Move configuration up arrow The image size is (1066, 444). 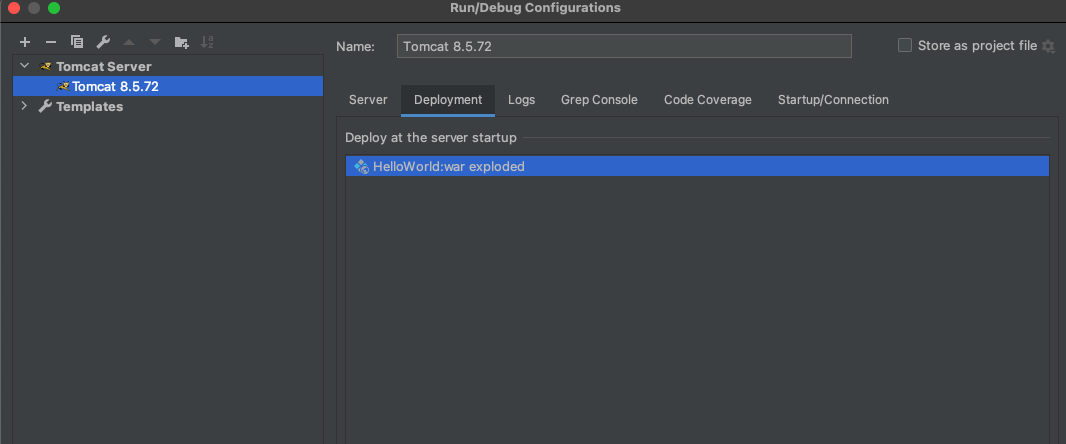pos(129,42)
